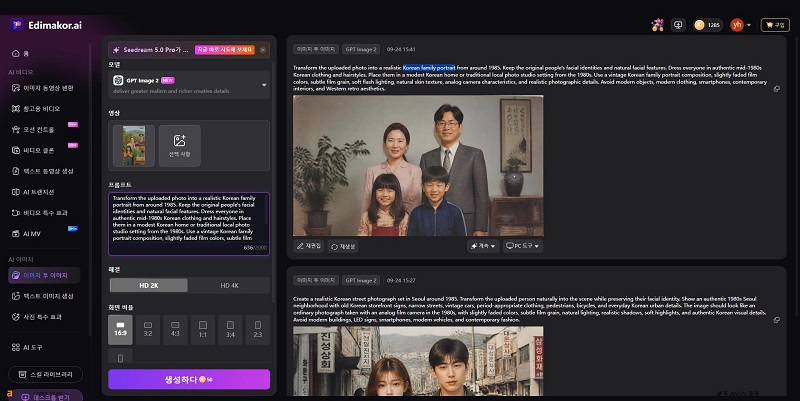The width and height of the screenshot is (800, 401).
Task: Click the optional add-image upload box
Action: tap(180, 145)
